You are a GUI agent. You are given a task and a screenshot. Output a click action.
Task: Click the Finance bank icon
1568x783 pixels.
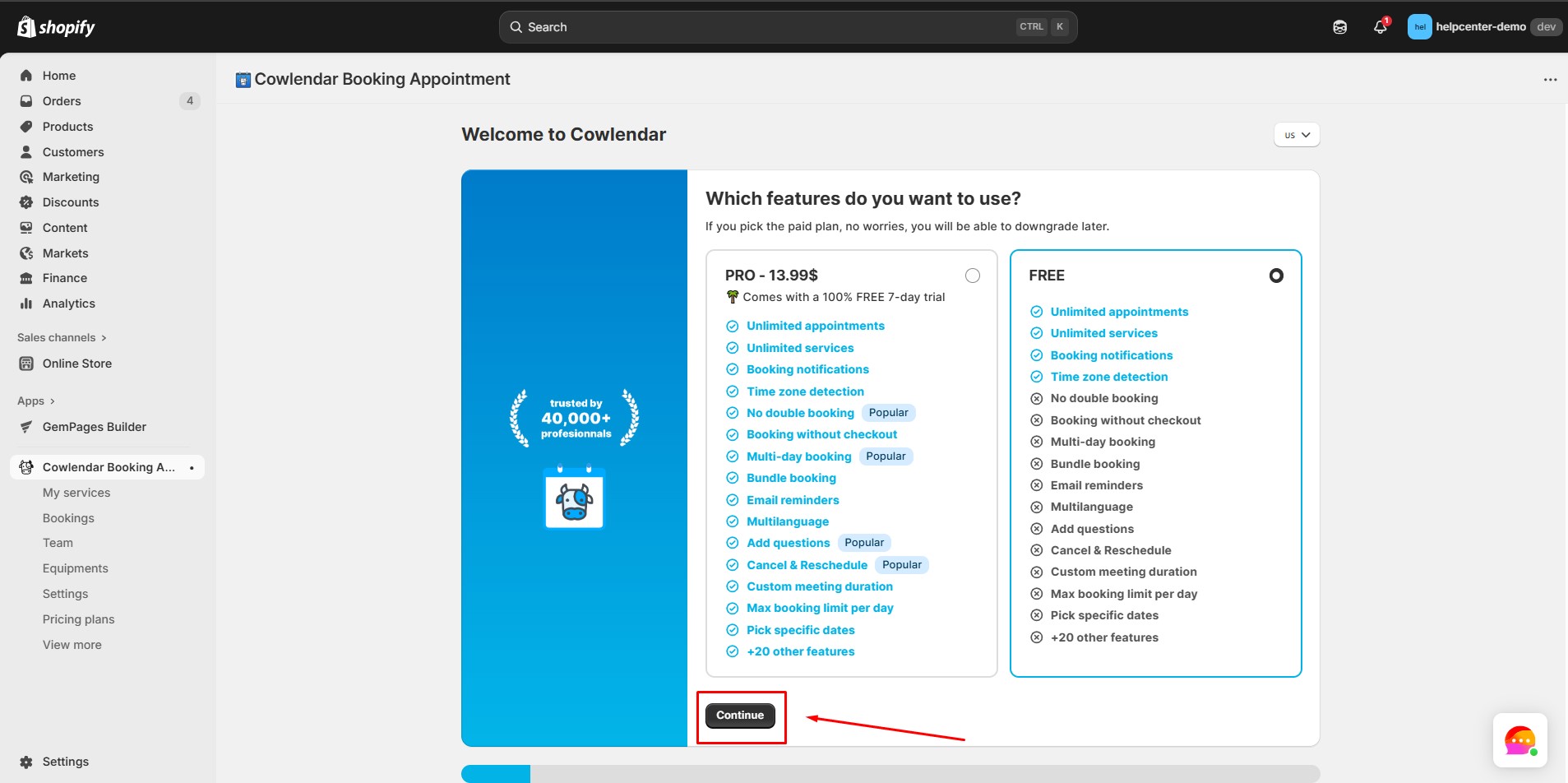coord(26,278)
